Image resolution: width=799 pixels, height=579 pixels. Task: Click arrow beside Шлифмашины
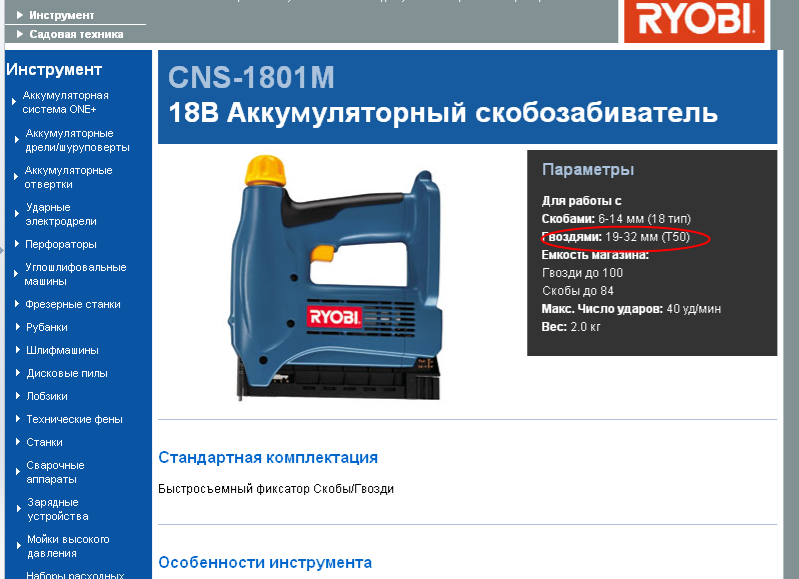(x=17, y=350)
